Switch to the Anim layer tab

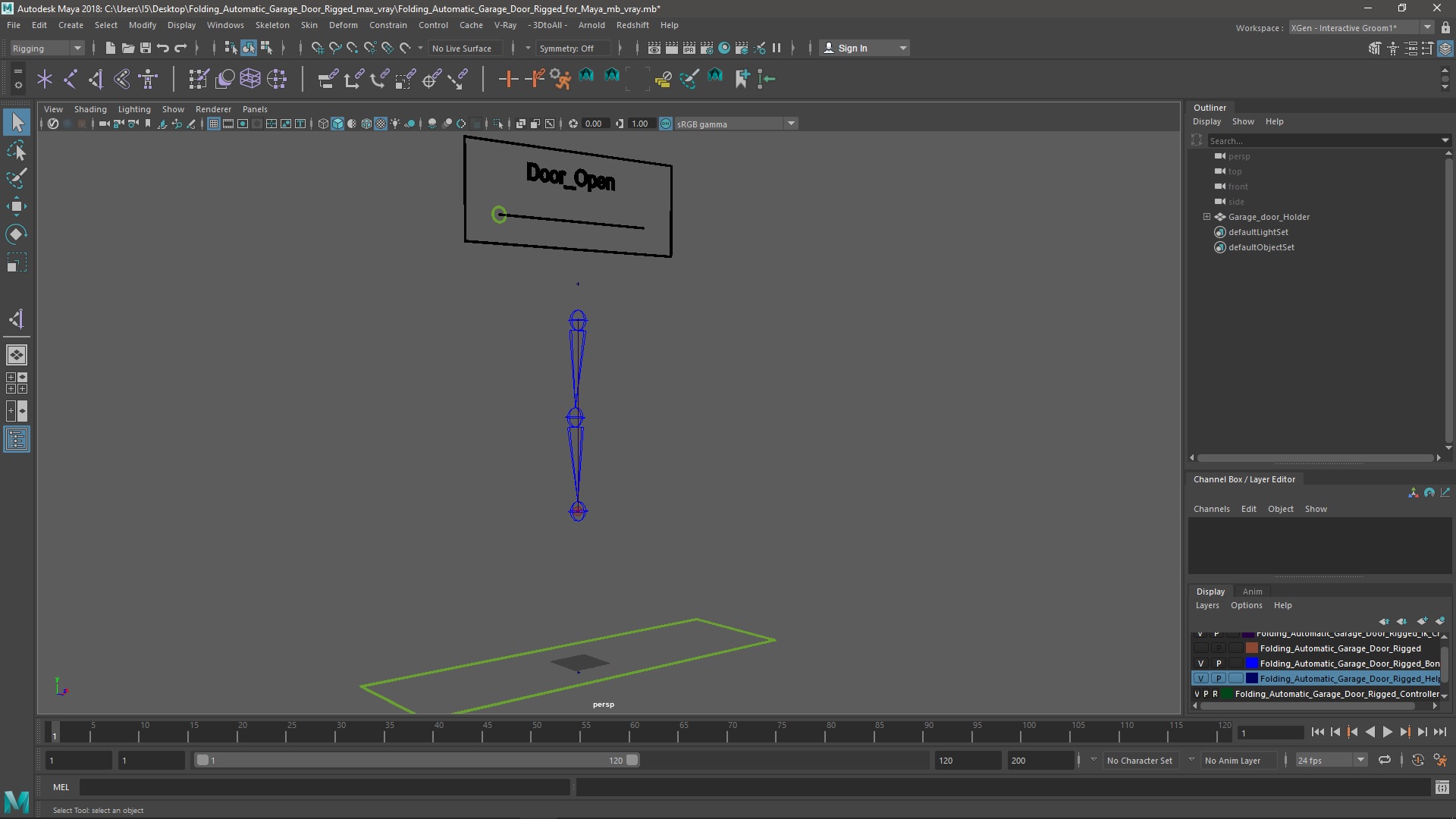click(1252, 591)
